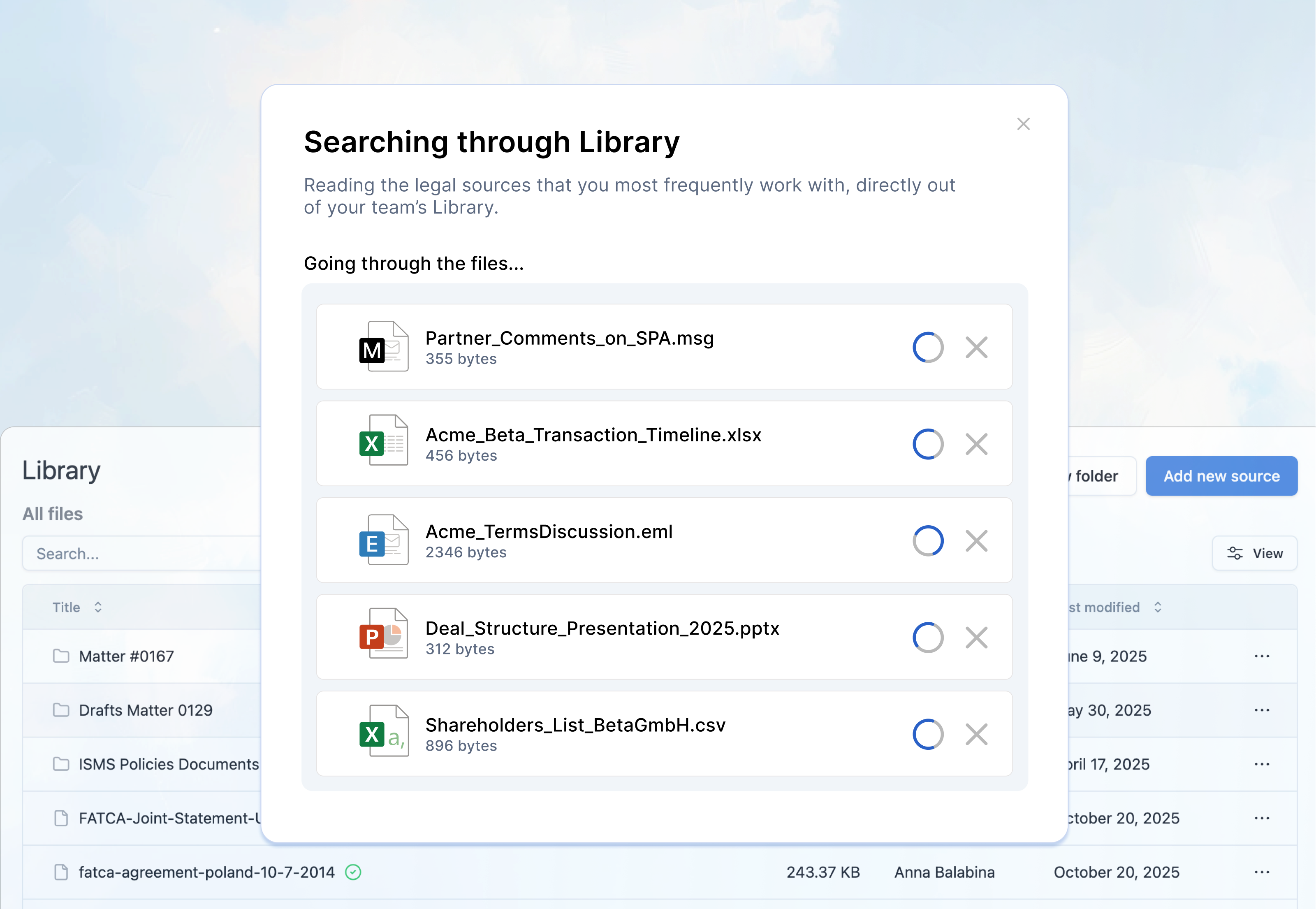Image resolution: width=1316 pixels, height=909 pixels.
Task: Click the Excel icon of the timeline file
Action: [383, 440]
